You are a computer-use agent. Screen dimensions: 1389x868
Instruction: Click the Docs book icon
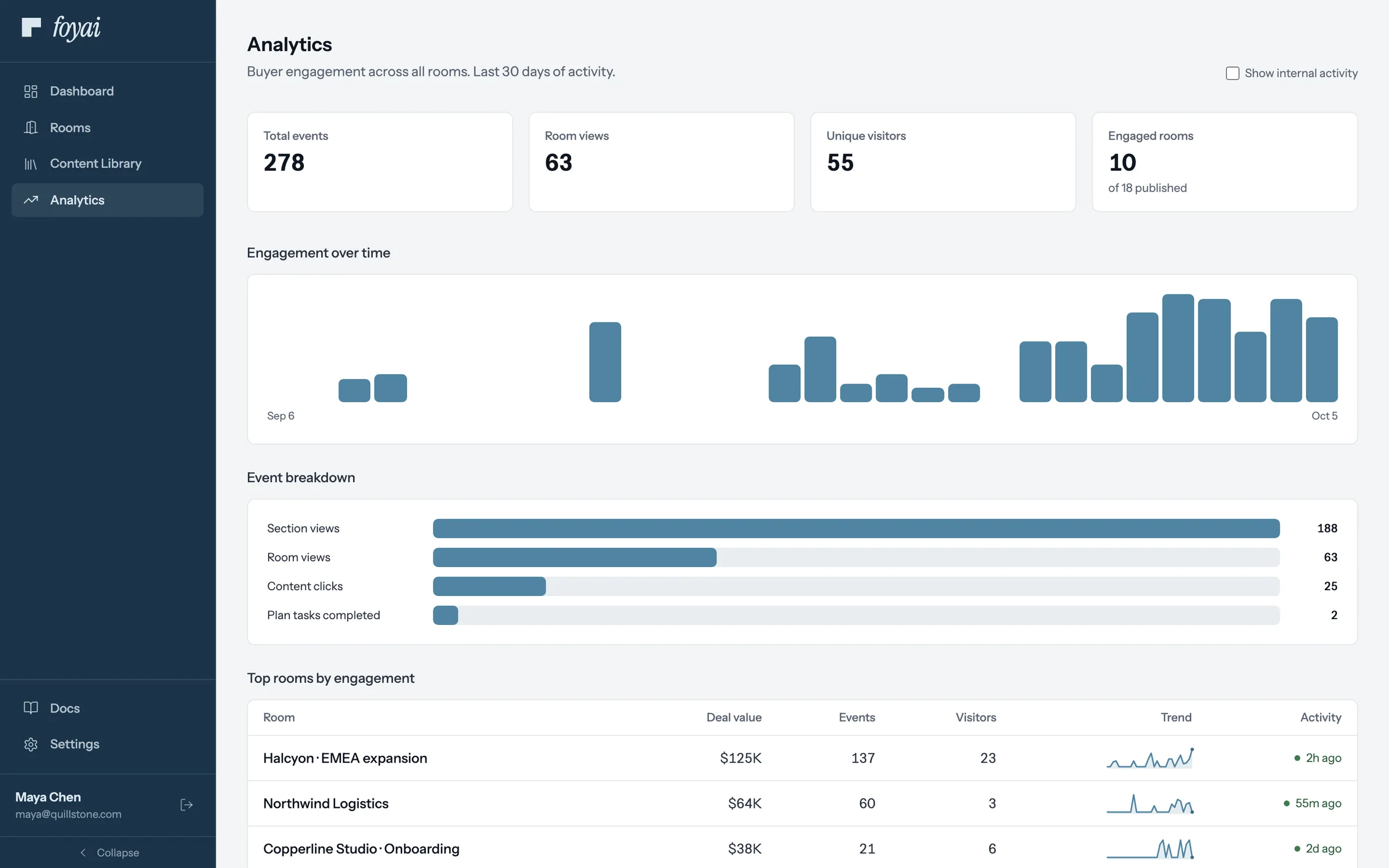point(31,708)
